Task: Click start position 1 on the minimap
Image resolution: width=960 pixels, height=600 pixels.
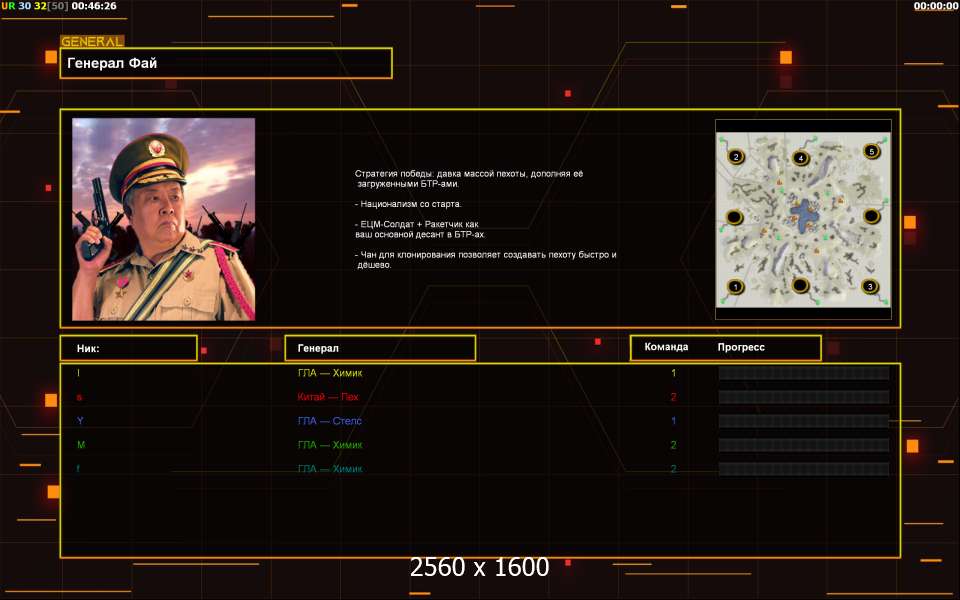Action: tap(736, 287)
